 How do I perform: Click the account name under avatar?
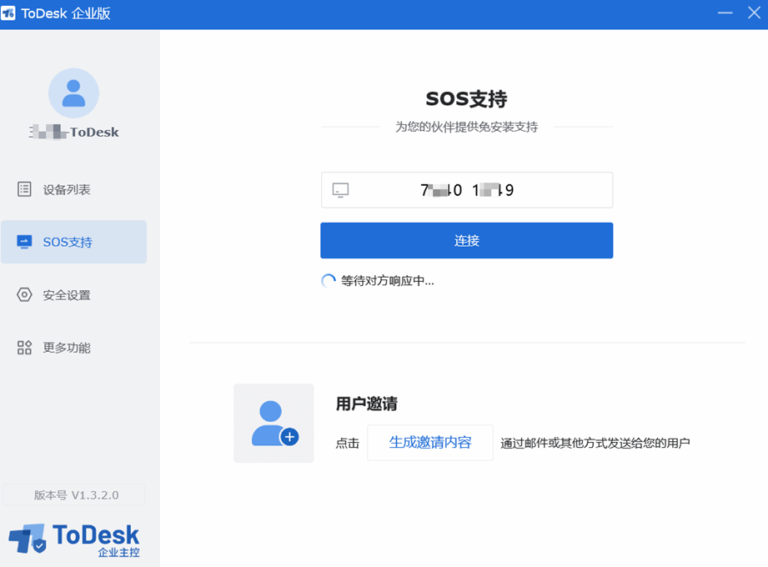pyautogui.click(x=74, y=132)
